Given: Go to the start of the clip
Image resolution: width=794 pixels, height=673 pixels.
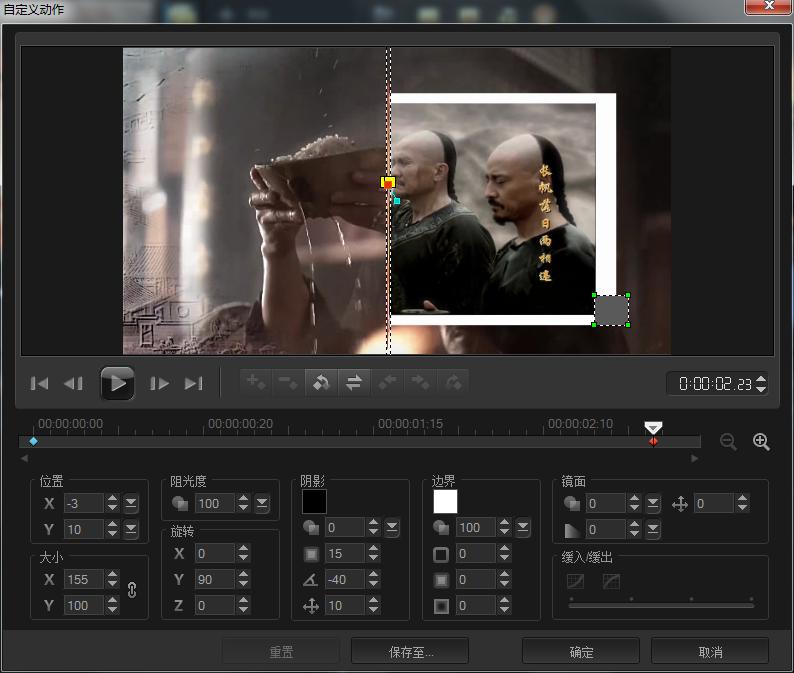Looking at the screenshot, I should 39,383.
